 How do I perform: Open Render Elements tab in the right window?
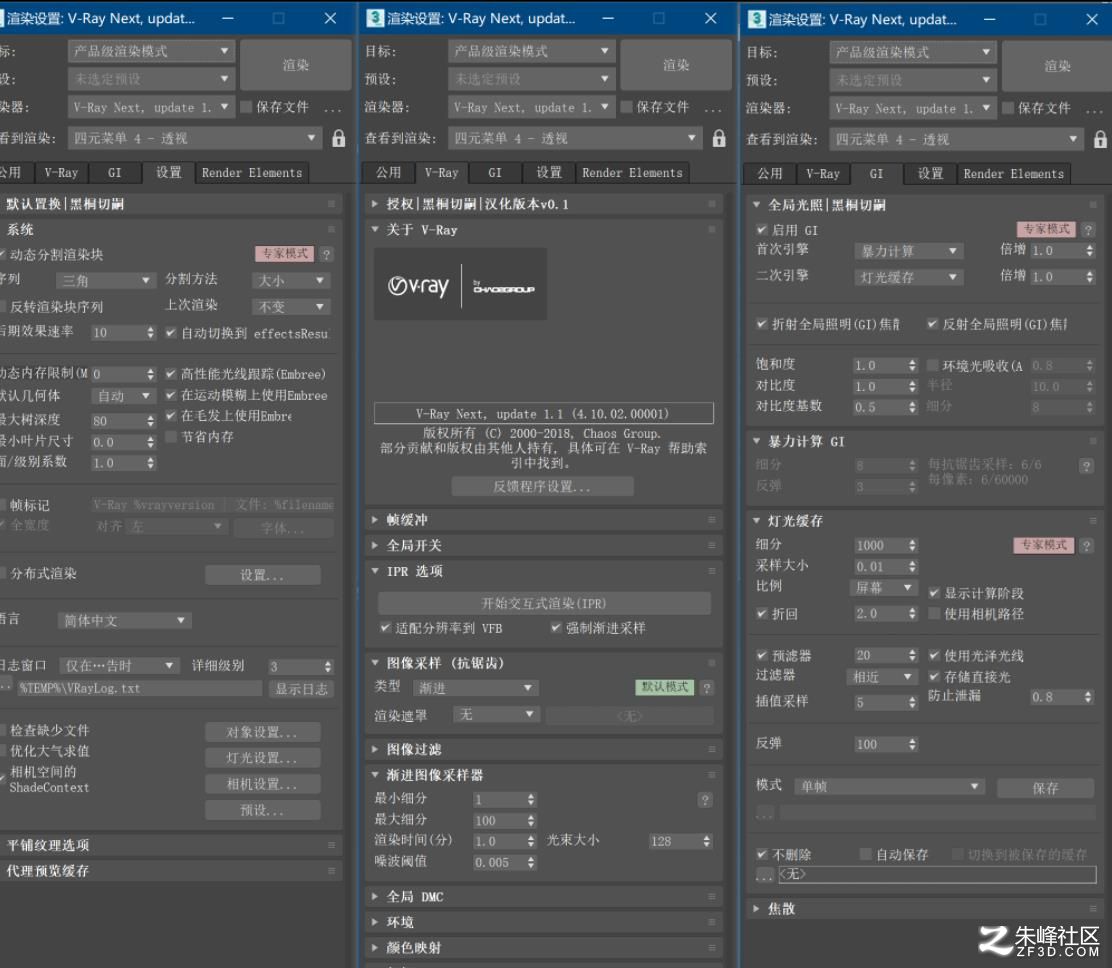[x=1013, y=174]
